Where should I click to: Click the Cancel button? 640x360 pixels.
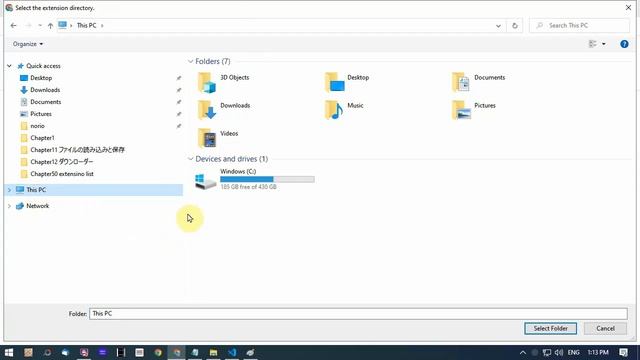[605, 329]
